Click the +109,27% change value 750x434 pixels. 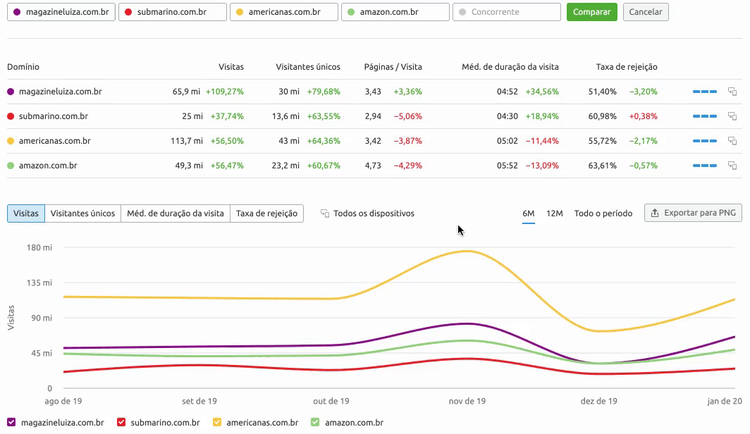pyautogui.click(x=225, y=91)
